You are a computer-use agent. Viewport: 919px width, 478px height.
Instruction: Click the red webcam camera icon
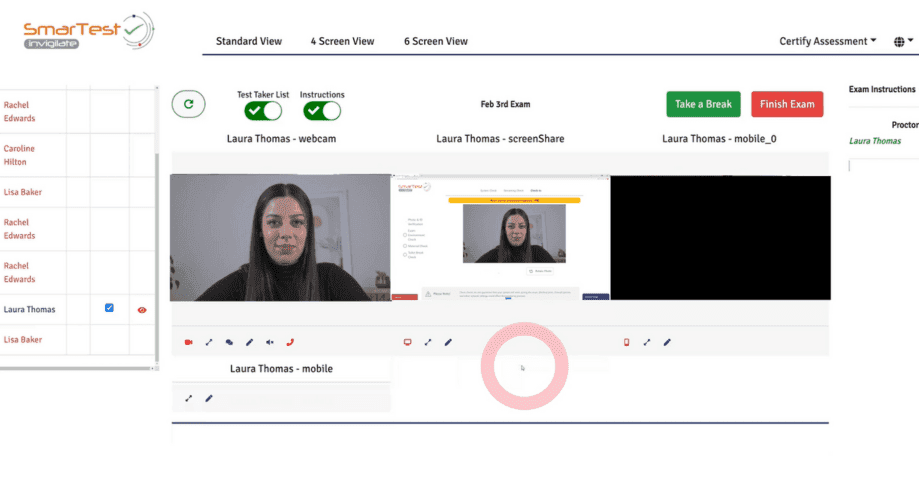[x=188, y=342]
